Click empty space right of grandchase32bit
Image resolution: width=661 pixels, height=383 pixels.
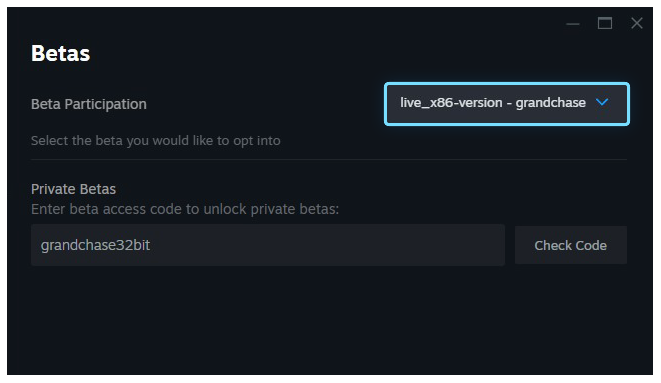327,245
